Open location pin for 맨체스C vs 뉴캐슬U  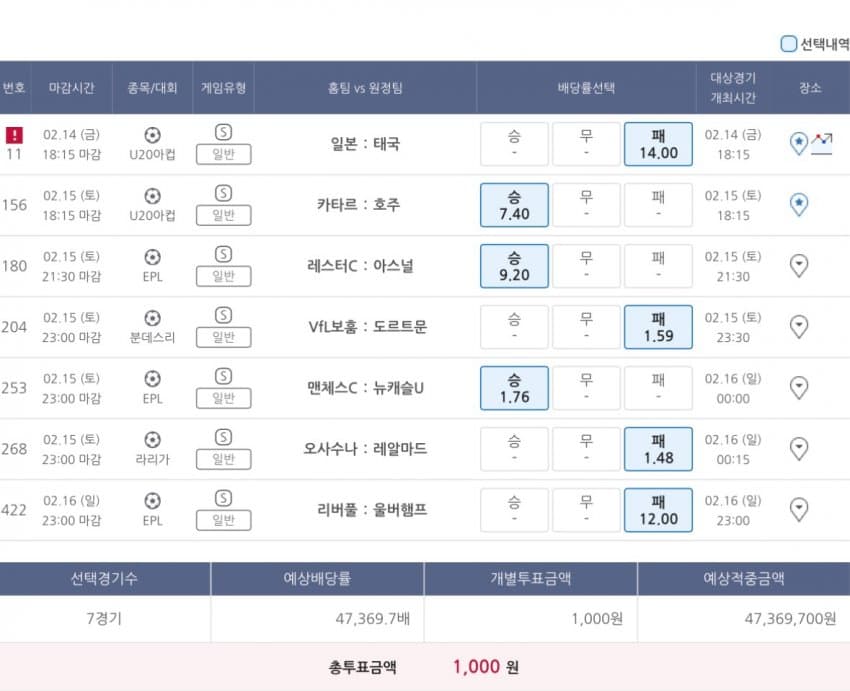click(x=799, y=388)
